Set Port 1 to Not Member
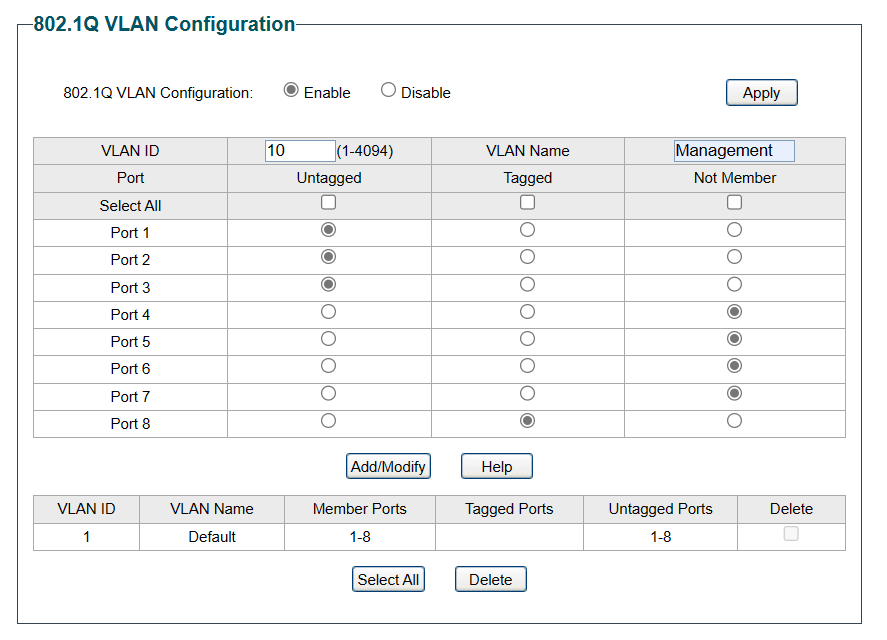Image resolution: width=887 pixels, height=640 pixels. tap(735, 230)
